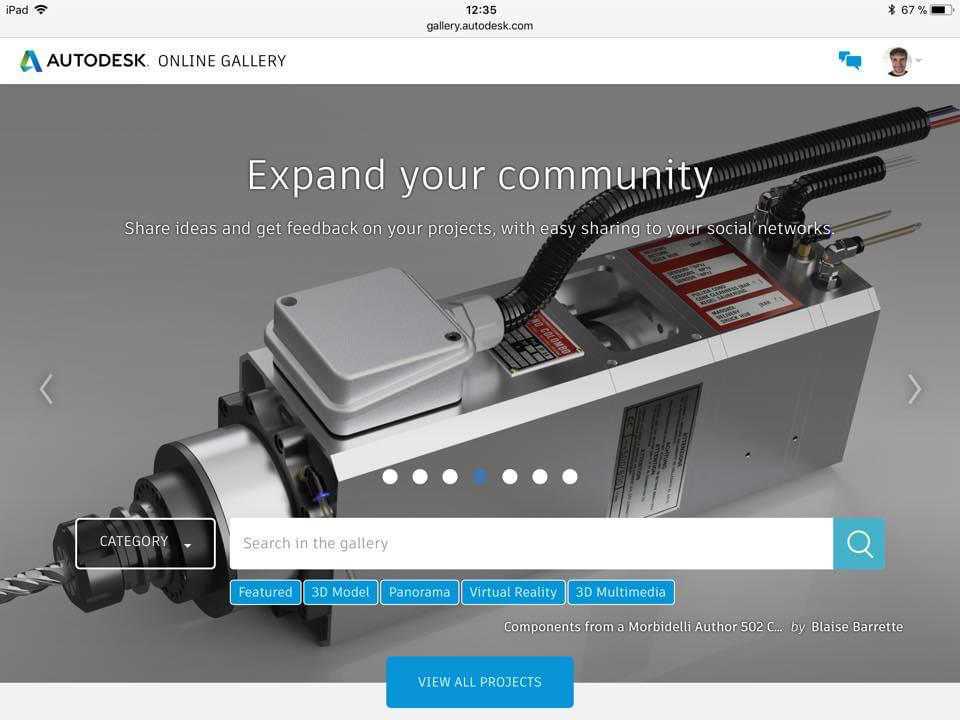The image size is (960, 720).
Task: Go to the previous carousel slide arrow
Action: pyautogui.click(x=45, y=389)
